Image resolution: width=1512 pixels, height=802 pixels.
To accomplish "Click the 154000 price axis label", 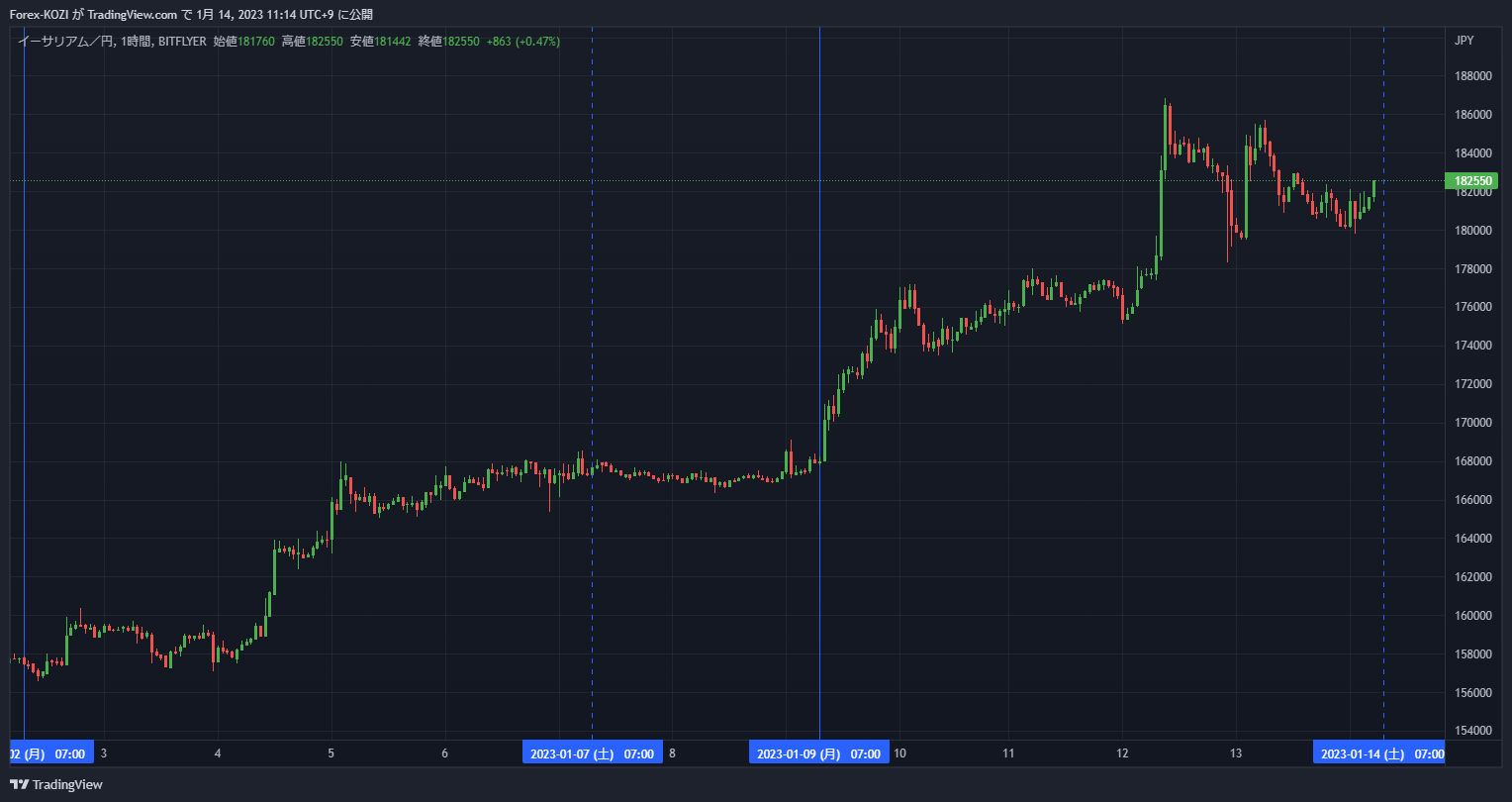I will [x=1473, y=731].
